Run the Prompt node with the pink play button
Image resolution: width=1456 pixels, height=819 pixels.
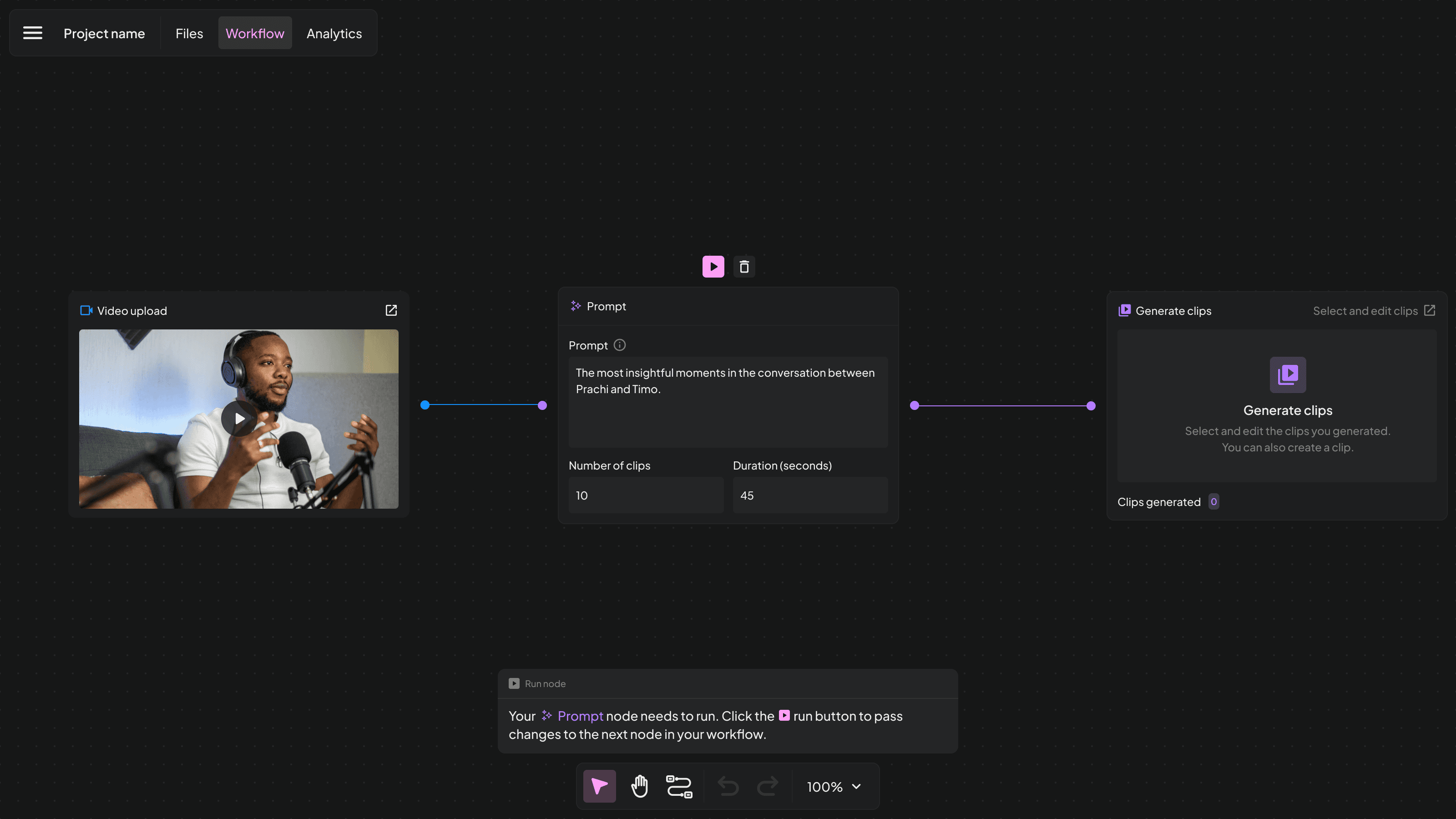[713, 267]
